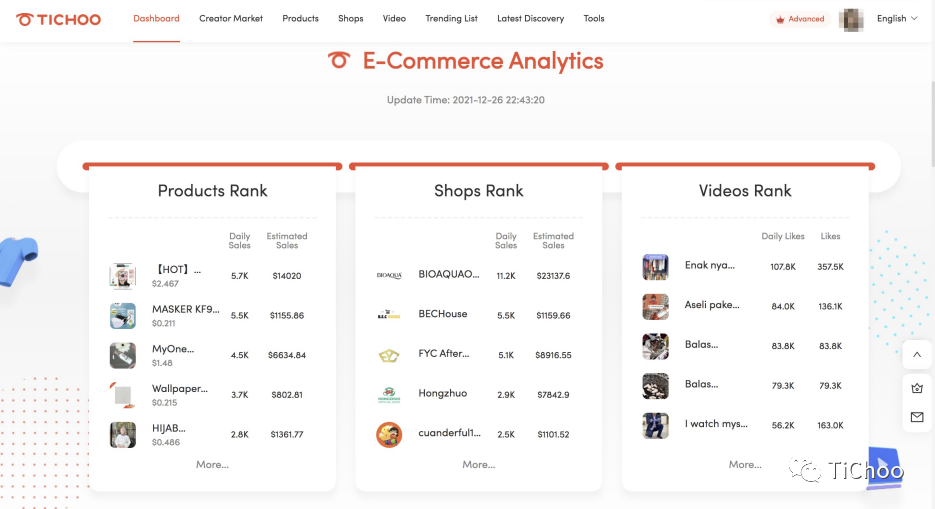The image size is (935, 509).
Task: Open the Balas video thumbnail with 83.8K likes
Action: click(655, 346)
